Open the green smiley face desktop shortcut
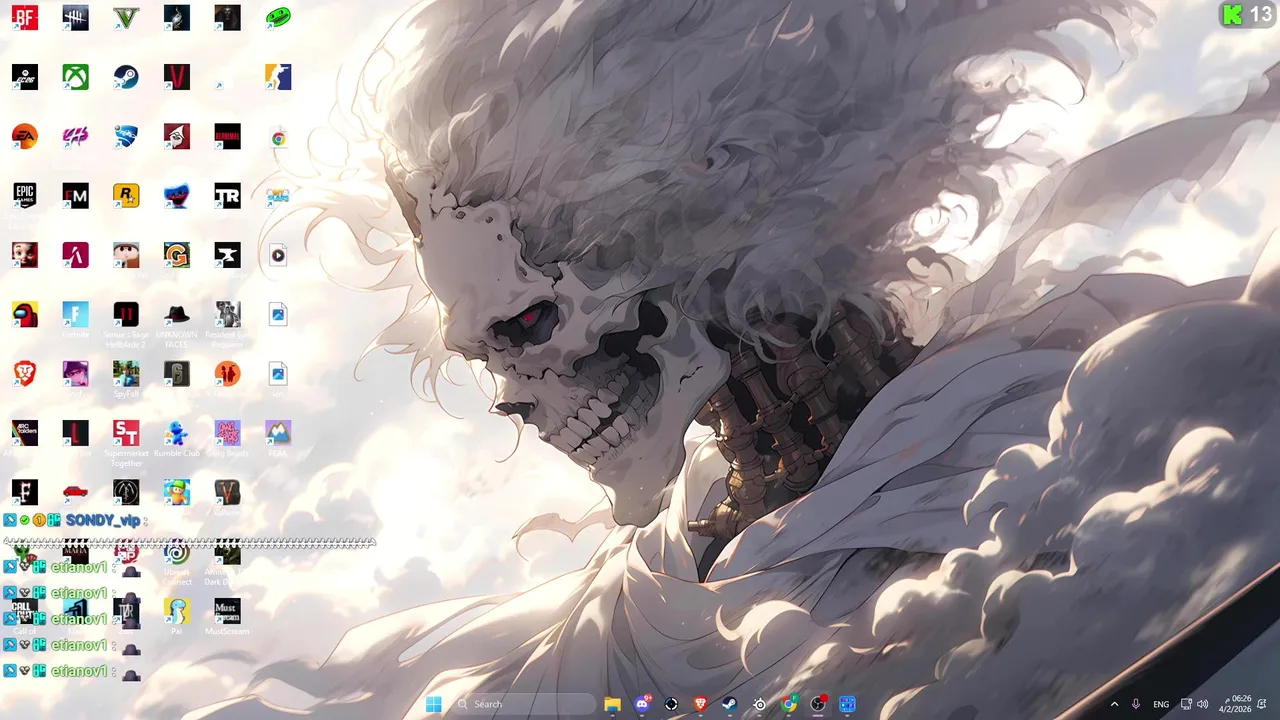This screenshot has width=1280, height=720. 278,17
